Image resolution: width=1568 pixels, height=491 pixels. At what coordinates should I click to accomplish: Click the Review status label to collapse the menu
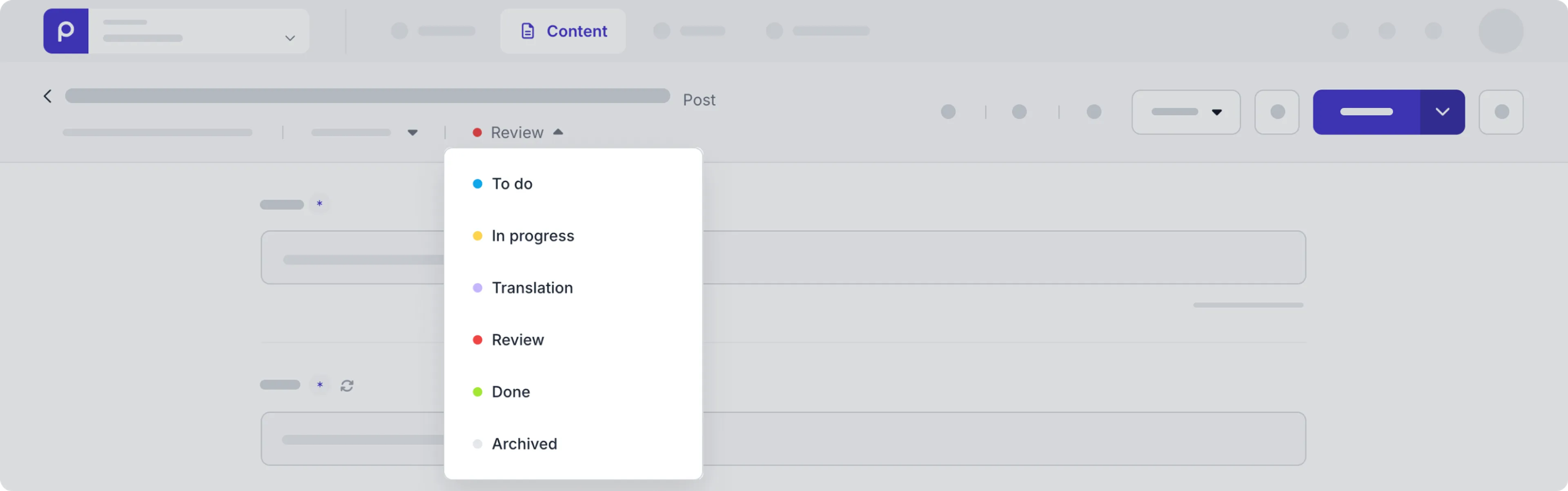[517, 132]
